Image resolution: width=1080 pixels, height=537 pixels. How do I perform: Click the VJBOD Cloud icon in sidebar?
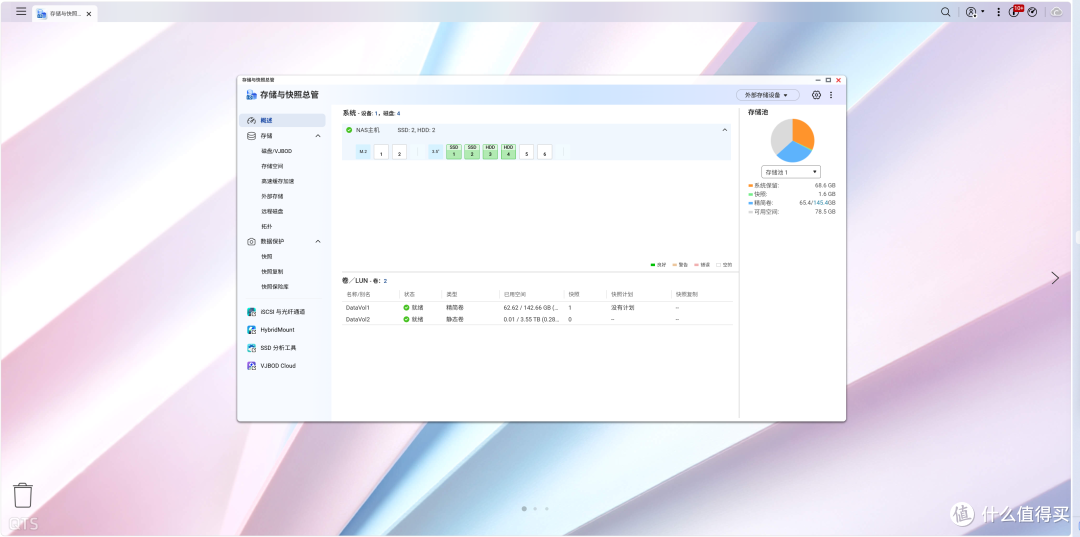pyautogui.click(x=251, y=366)
